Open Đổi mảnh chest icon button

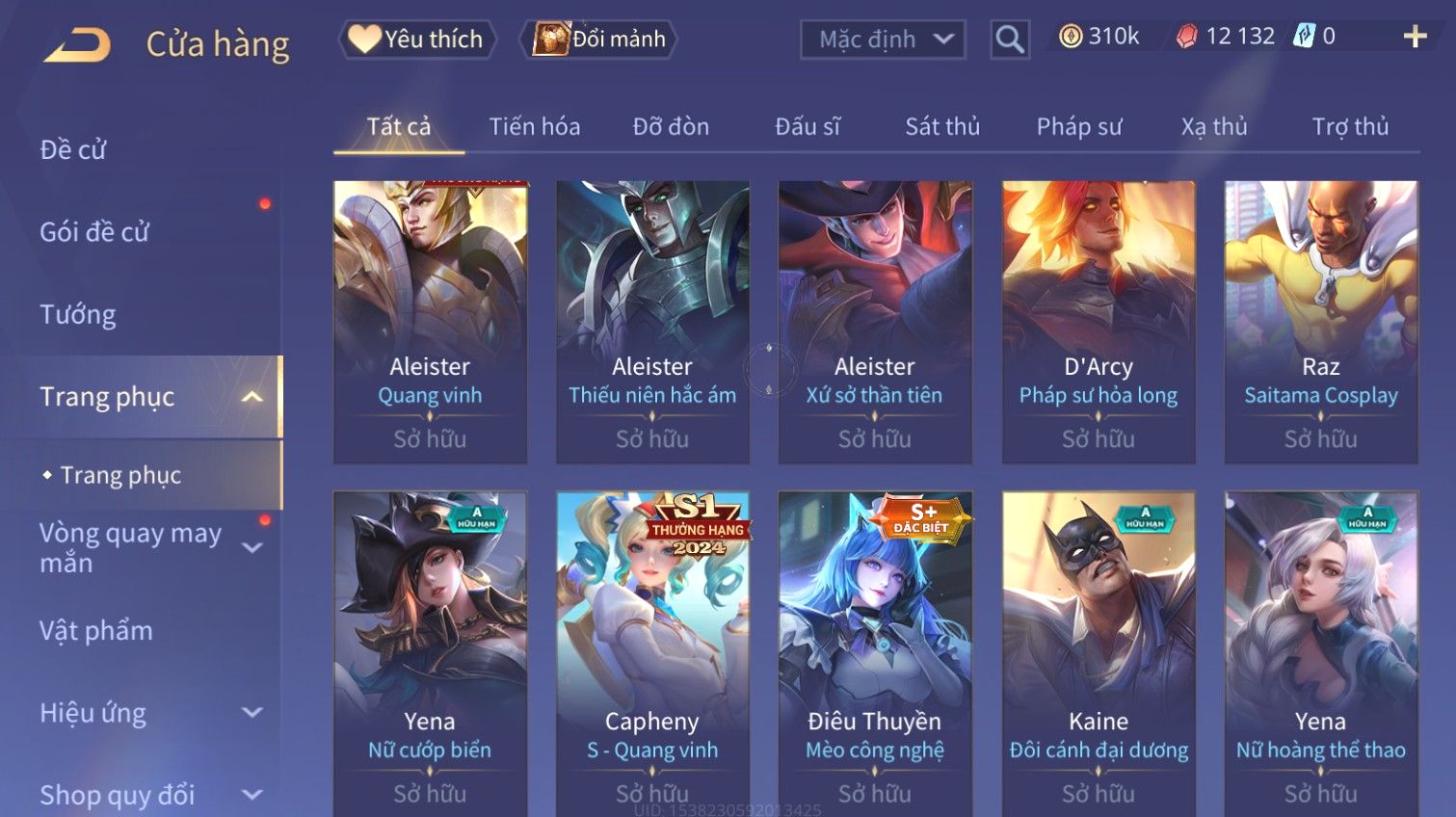pos(598,40)
